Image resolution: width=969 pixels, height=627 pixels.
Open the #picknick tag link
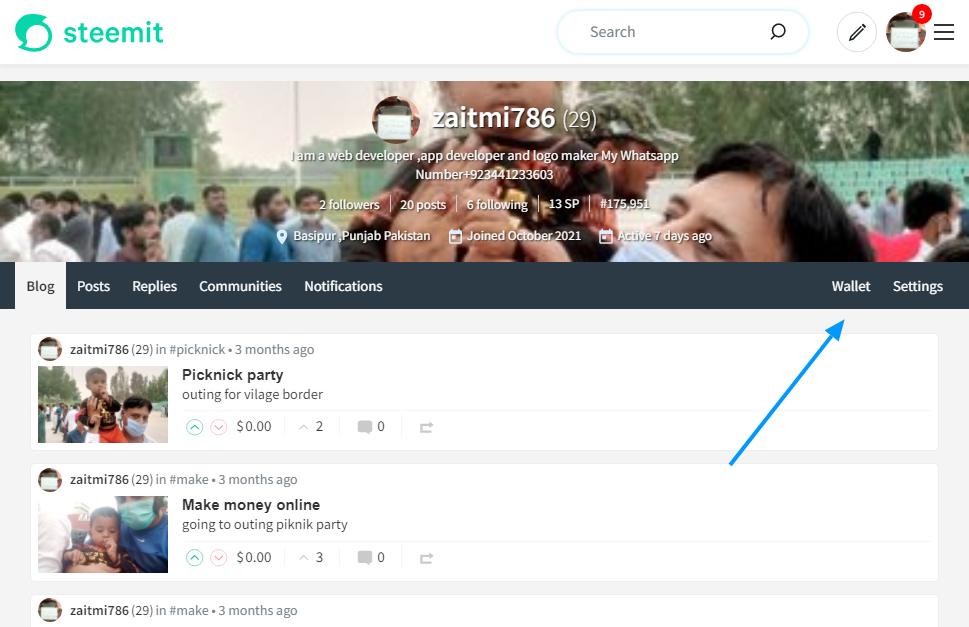(x=197, y=349)
